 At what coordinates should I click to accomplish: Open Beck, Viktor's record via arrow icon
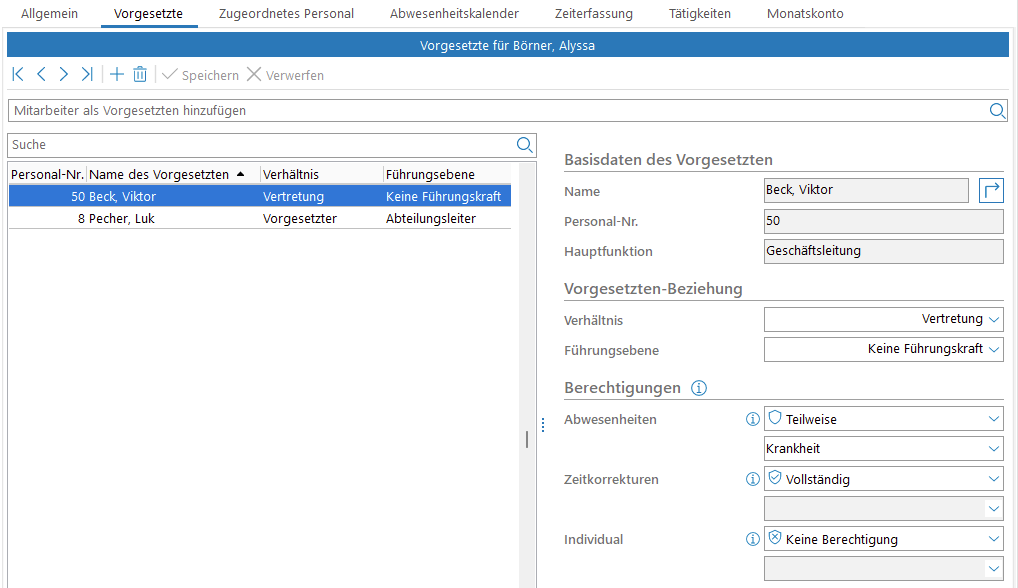coord(990,190)
